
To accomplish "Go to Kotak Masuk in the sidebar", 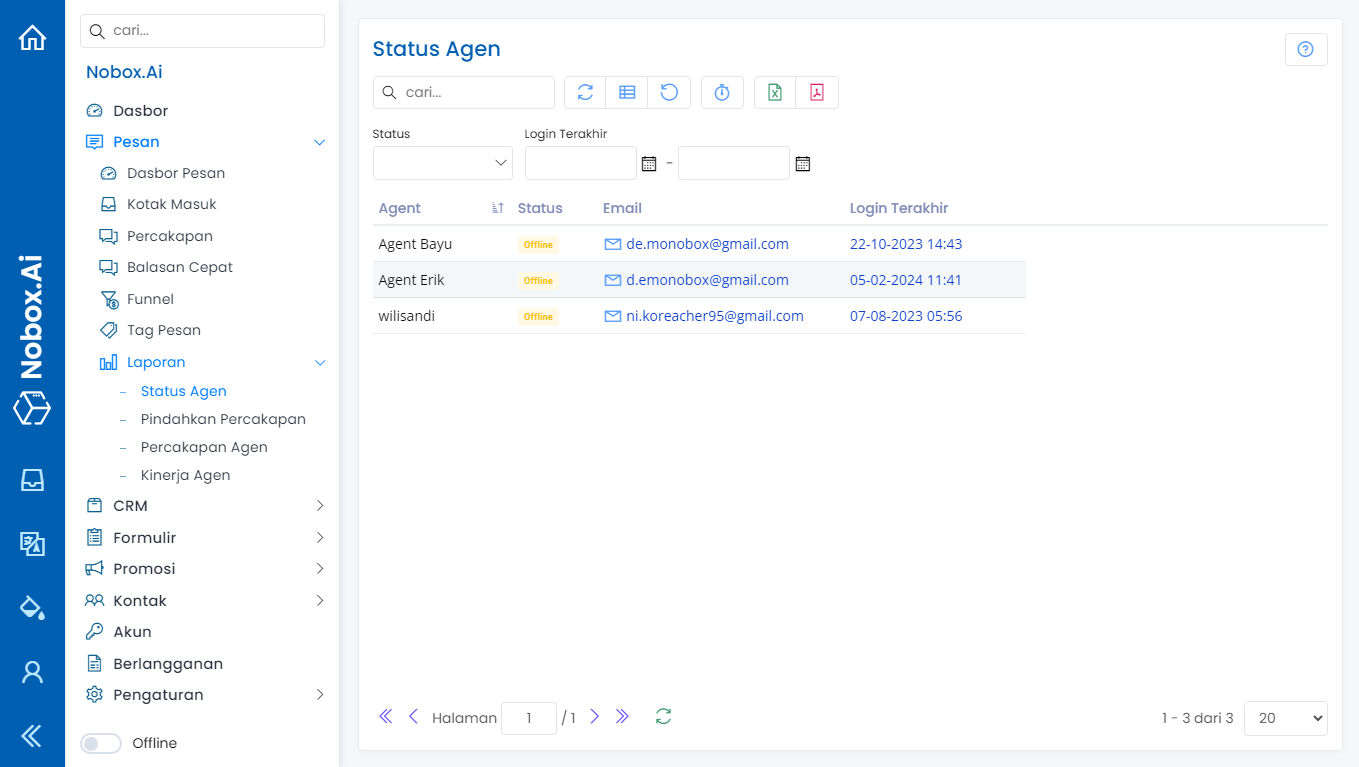I will 171,204.
